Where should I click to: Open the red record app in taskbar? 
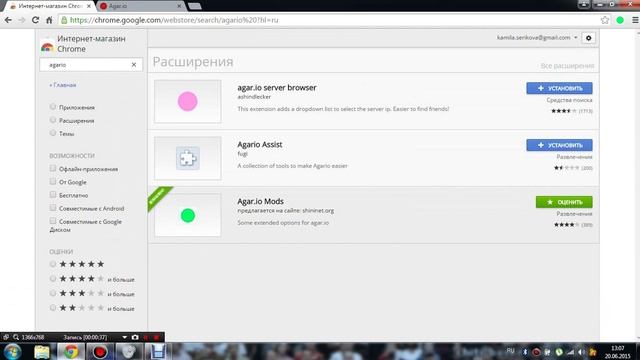[100, 351]
